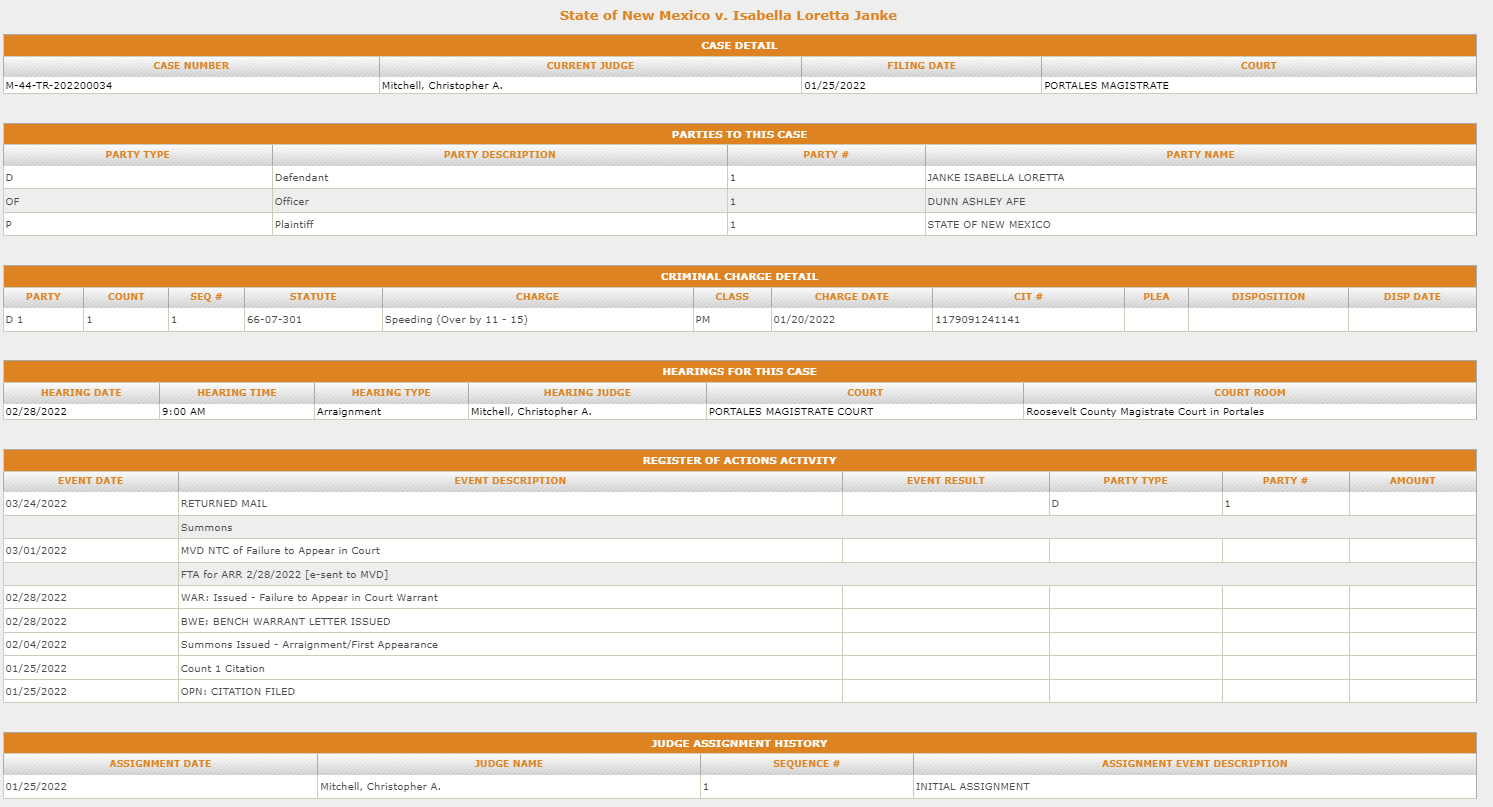Click the 'D 1' party cell in charges
This screenshot has height=807, width=1493.
pyautogui.click(x=43, y=320)
